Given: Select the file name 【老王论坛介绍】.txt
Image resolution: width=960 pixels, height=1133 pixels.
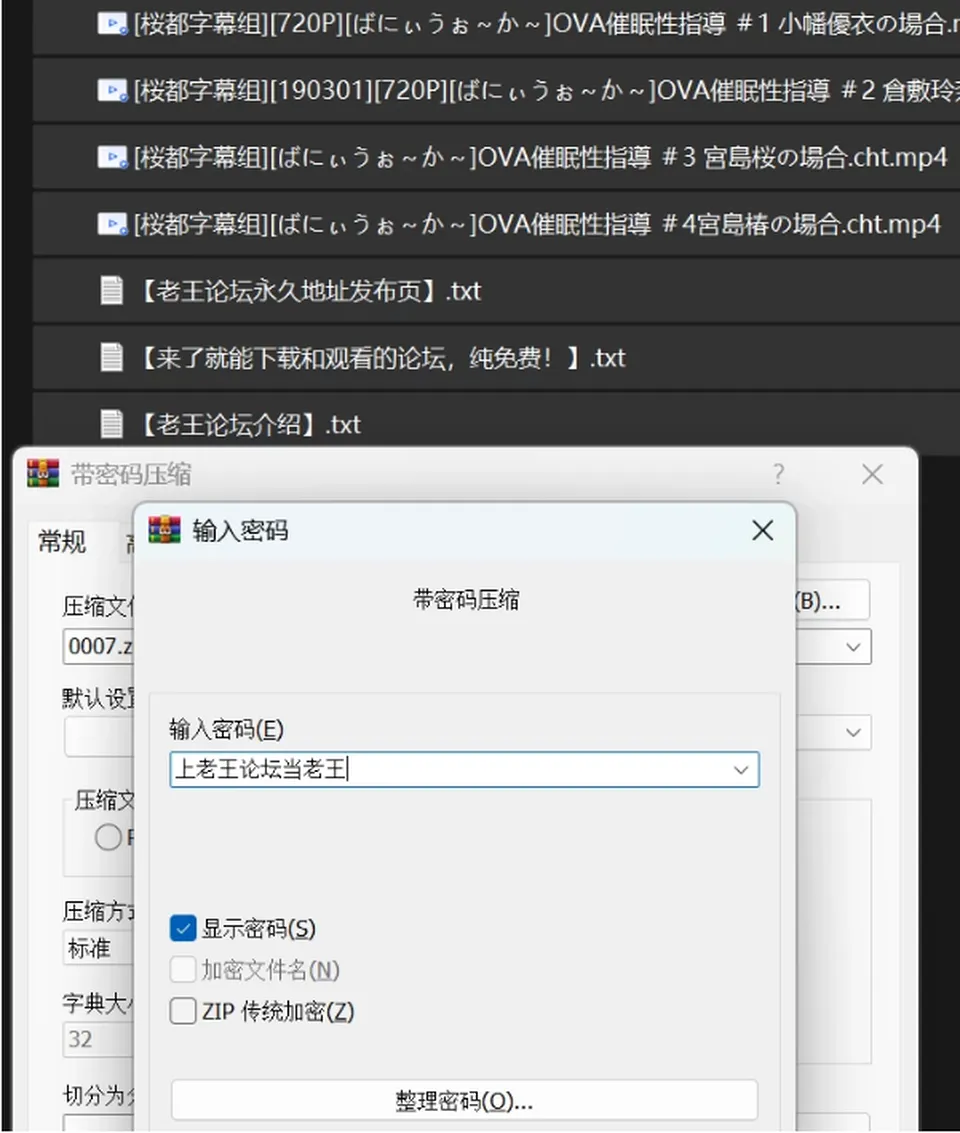Looking at the screenshot, I should 248,425.
